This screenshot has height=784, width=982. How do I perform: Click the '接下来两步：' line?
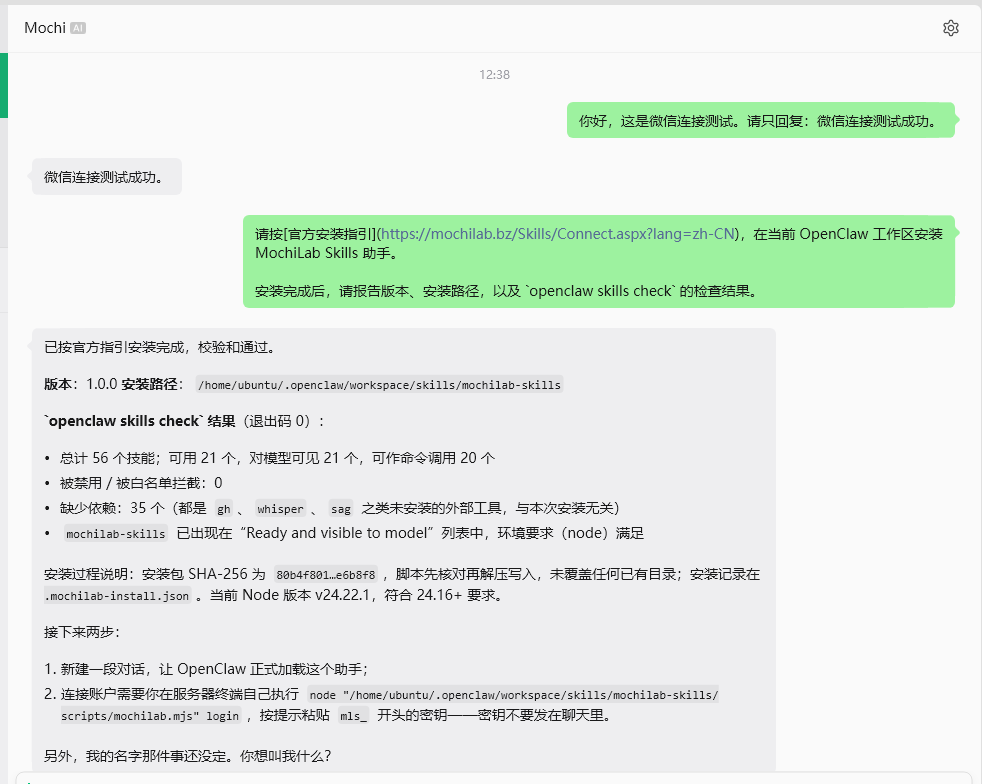(82, 632)
